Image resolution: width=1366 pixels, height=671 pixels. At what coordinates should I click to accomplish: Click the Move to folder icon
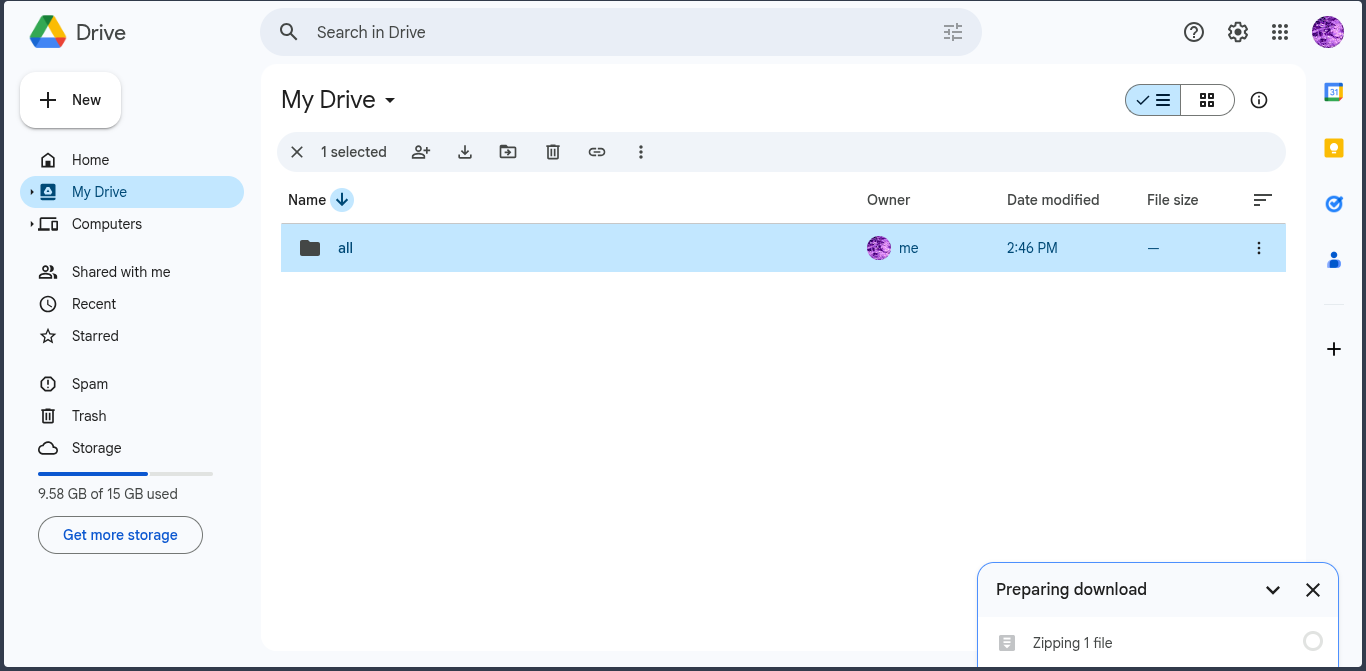click(508, 152)
